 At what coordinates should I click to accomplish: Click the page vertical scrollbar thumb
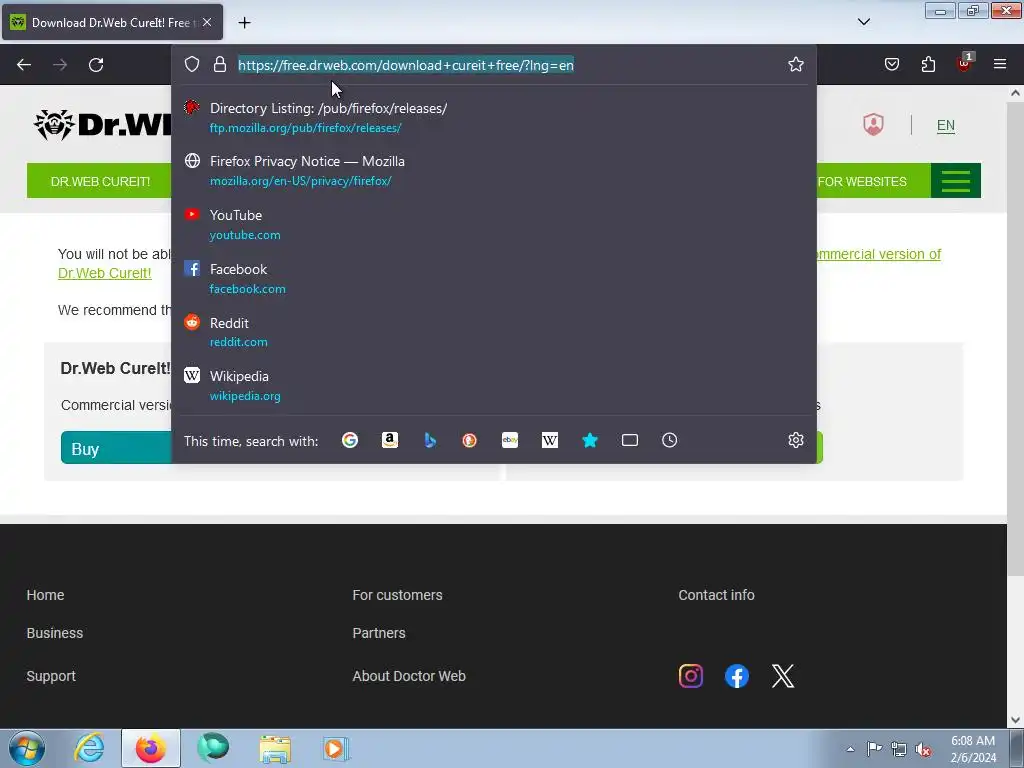tap(1015, 338)
